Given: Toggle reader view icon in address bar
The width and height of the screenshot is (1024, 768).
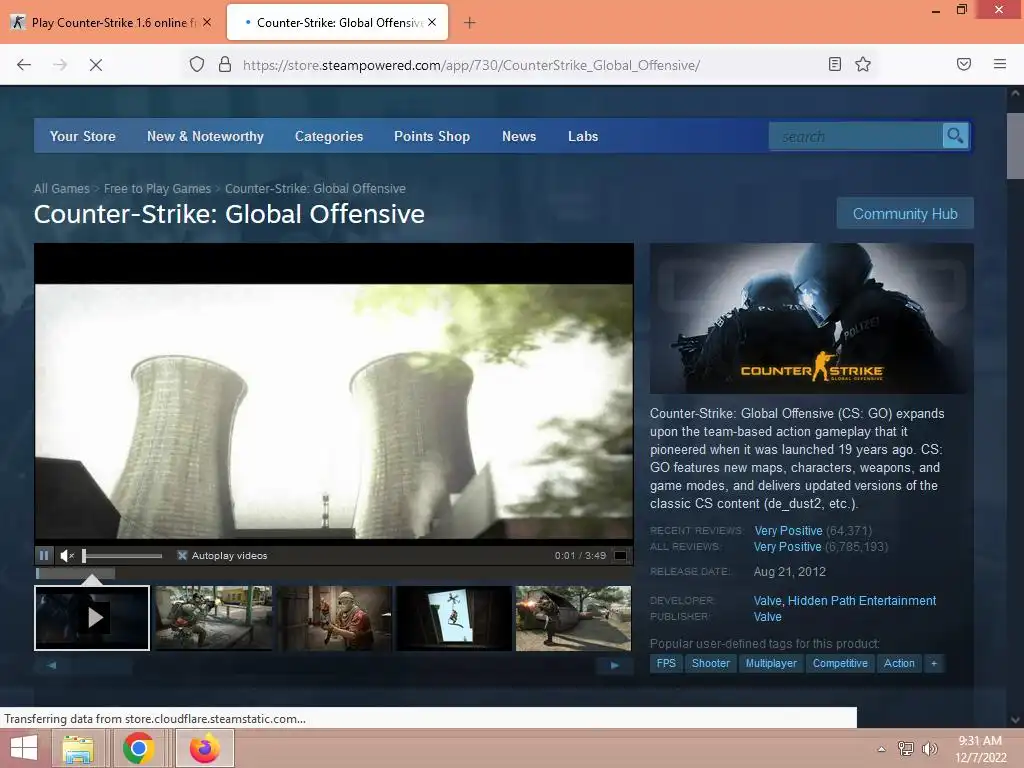Looking at the screenshot, I should (x=835, y=64).
